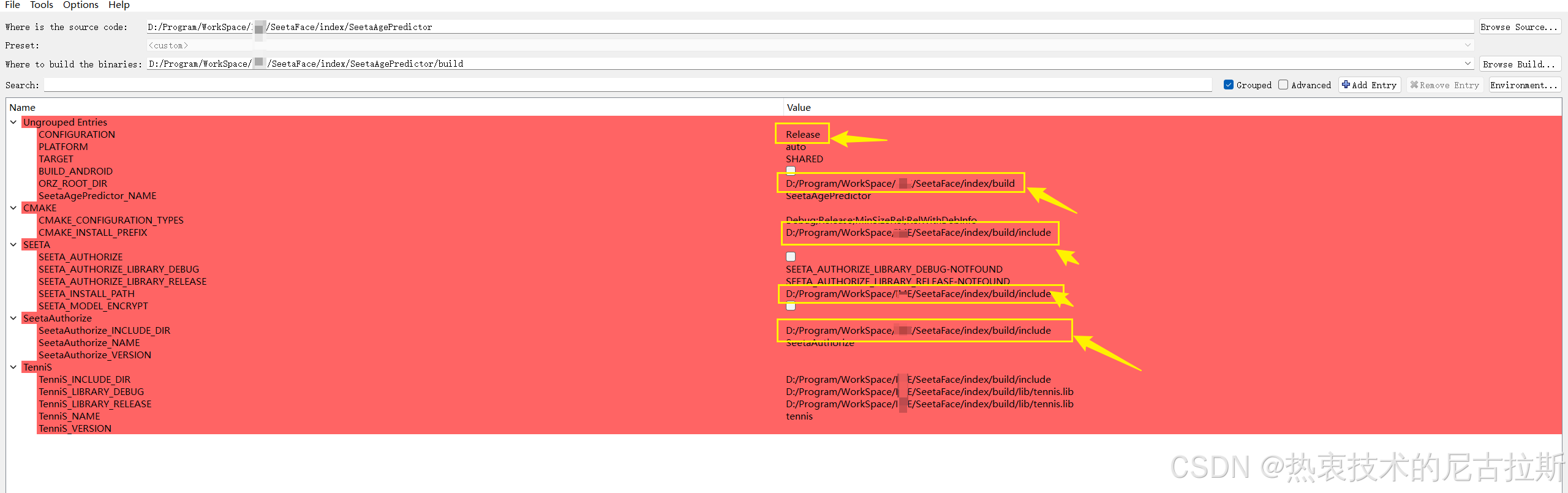Screen dimensions: 1568x493
Task: Select the SeetaAuthorize_INCLUDE_DIR entry
Action: [x=104, y=330]
